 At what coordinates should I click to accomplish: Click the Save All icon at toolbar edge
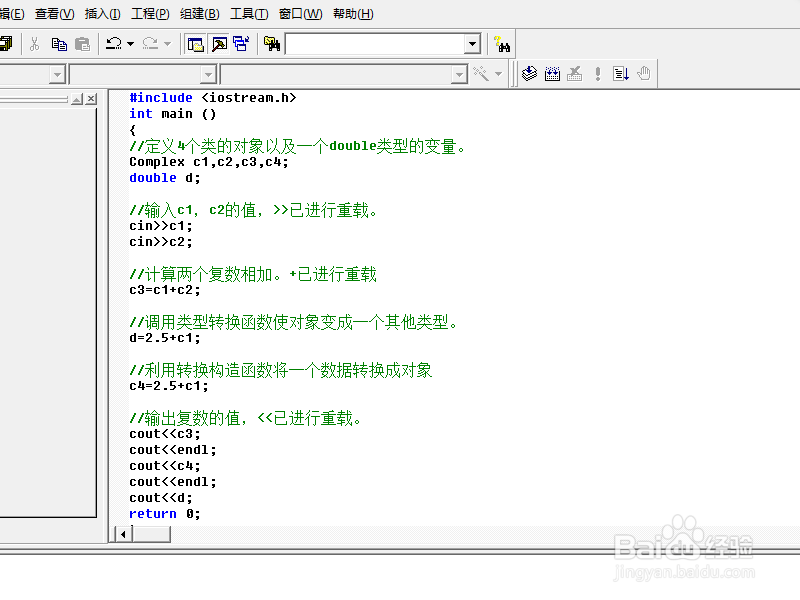tap(6, 44)
